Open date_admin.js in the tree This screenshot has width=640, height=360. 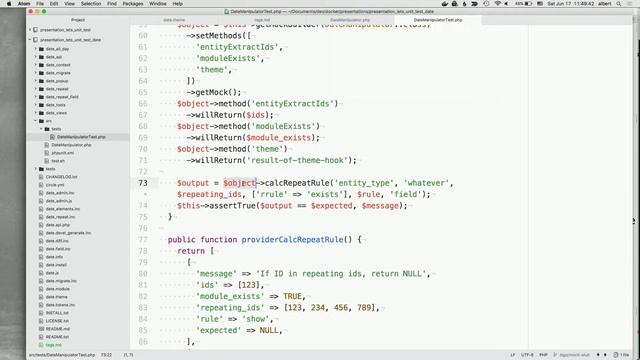click(x=59, y=201)
